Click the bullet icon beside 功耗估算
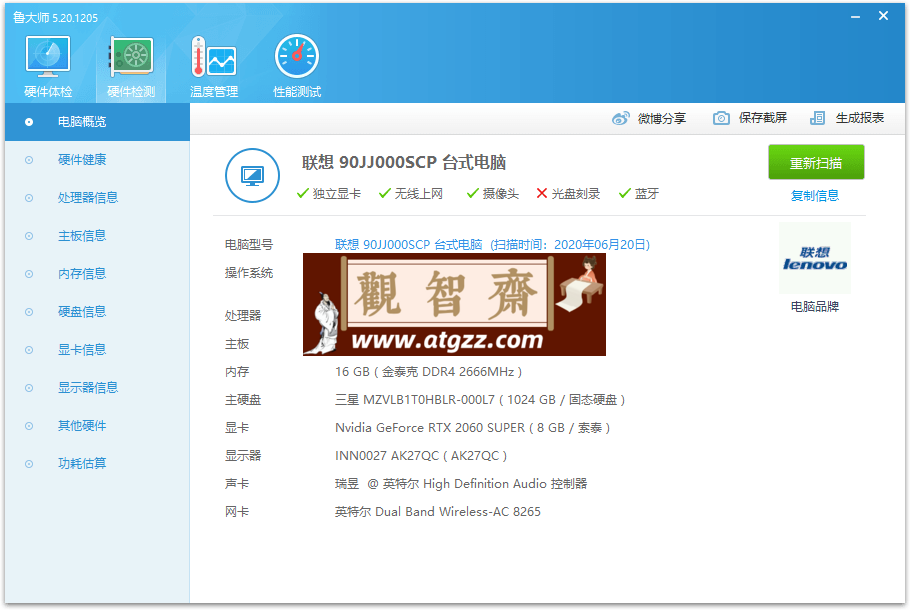This screenshot has height=610, width=910. click(29, 464)
